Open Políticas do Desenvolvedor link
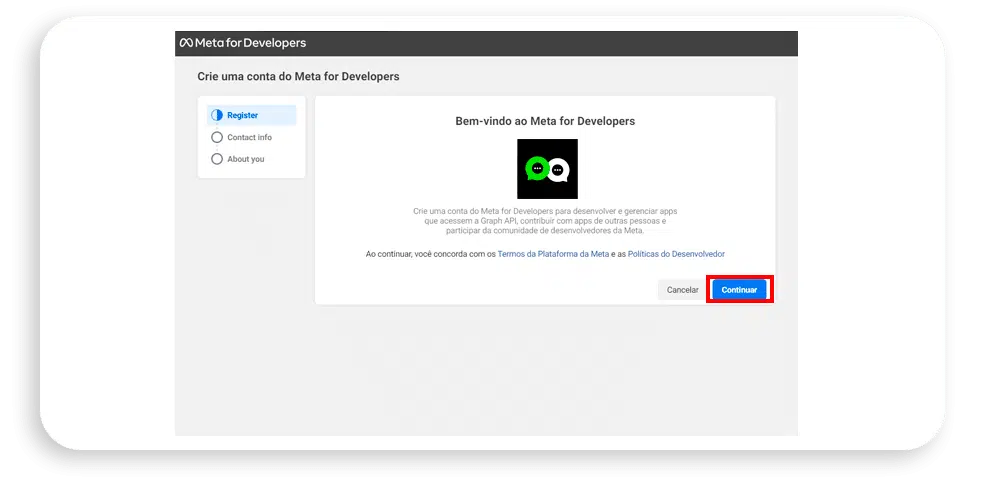 [676, 254]
